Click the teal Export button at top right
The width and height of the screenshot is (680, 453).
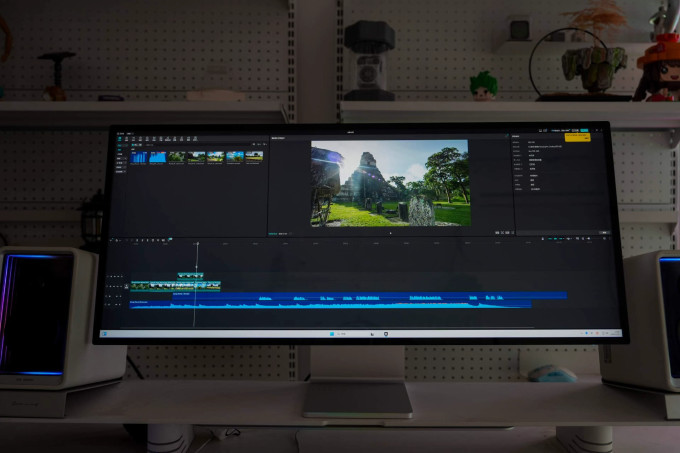[x=585, y=130]
